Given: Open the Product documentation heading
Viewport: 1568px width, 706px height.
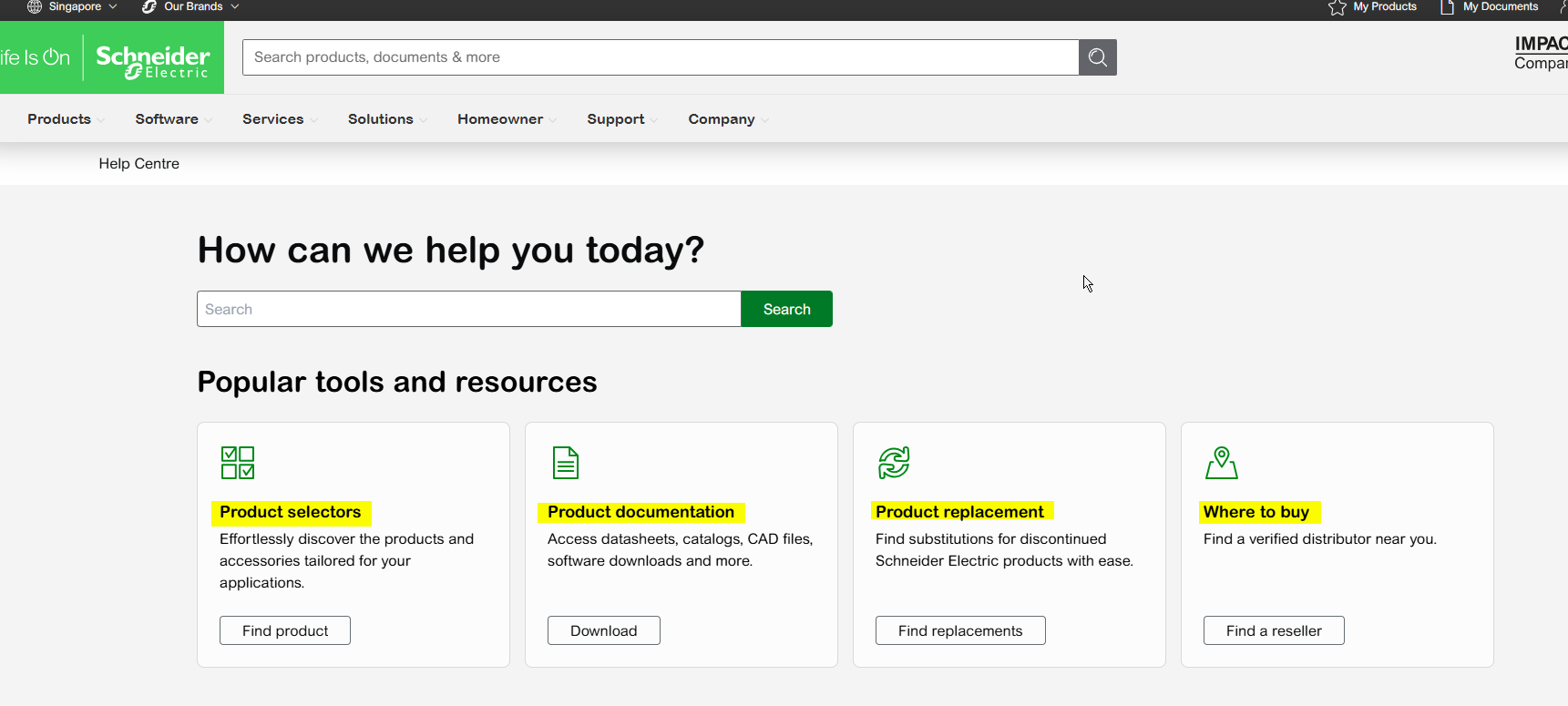Looking at the screenshot, I should tap(641, 512).
